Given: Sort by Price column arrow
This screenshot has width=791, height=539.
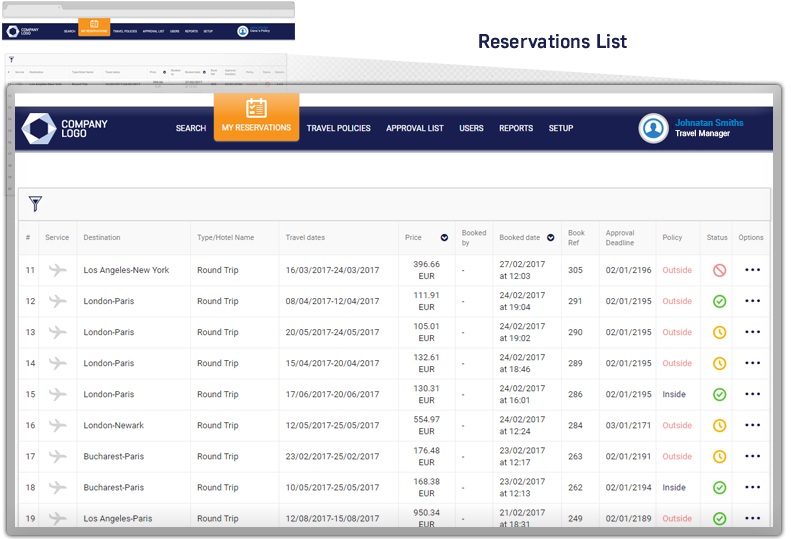Looking at the screenshot, I should (444, 238).
